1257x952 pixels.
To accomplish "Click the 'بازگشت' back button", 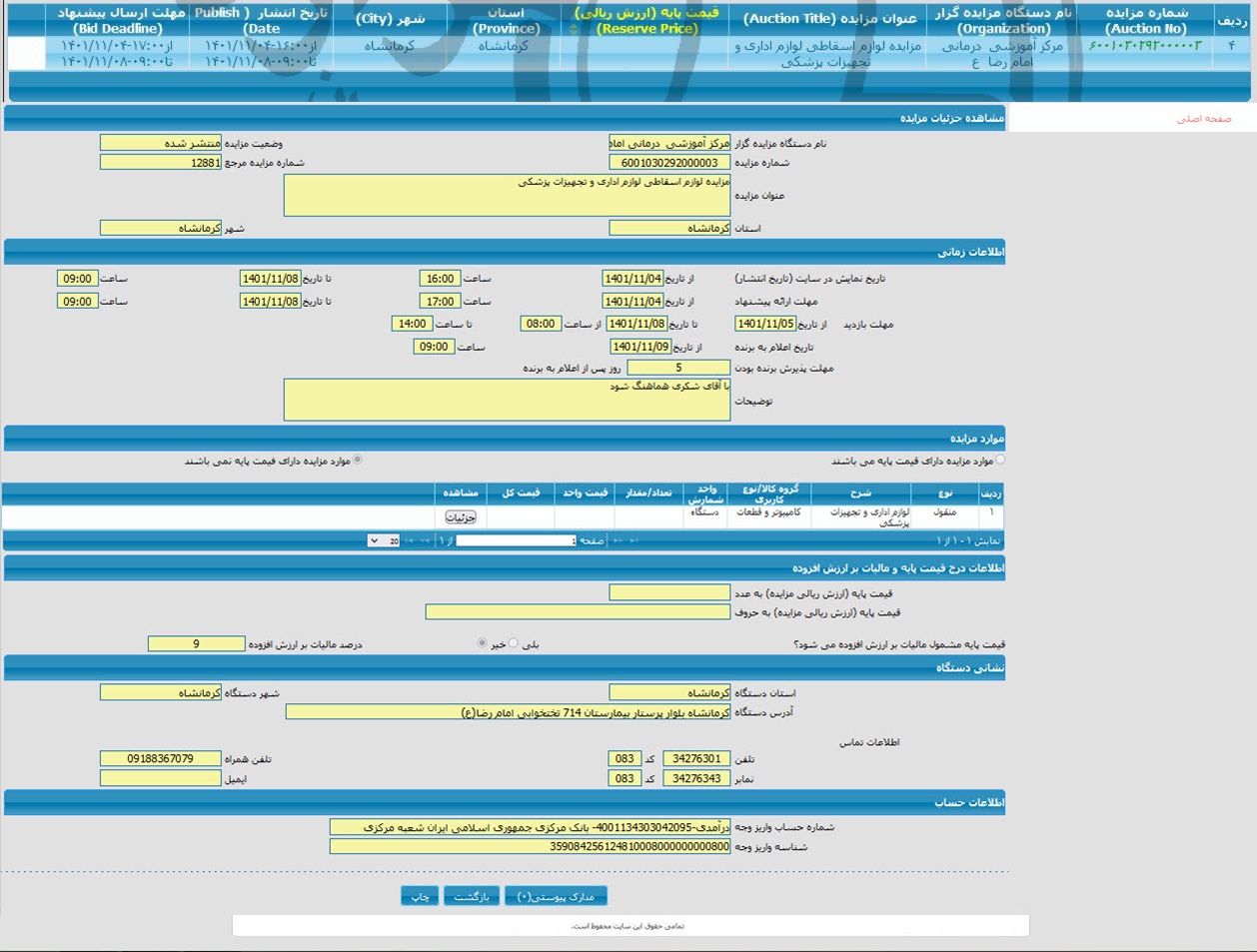I will (x=471, y=896).
